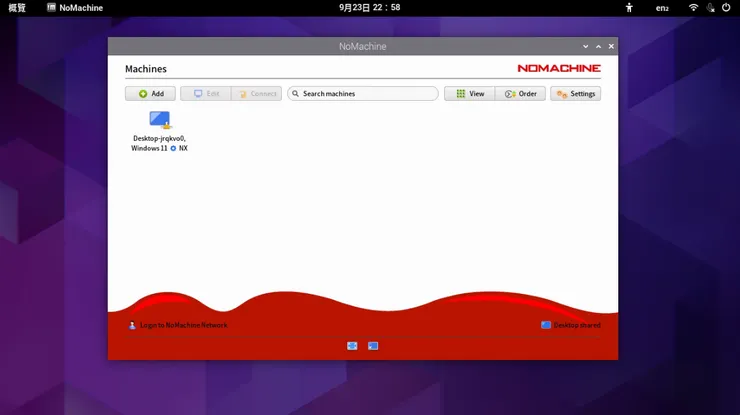
Task: Open the Order options
Action: (x=520, y=93)
